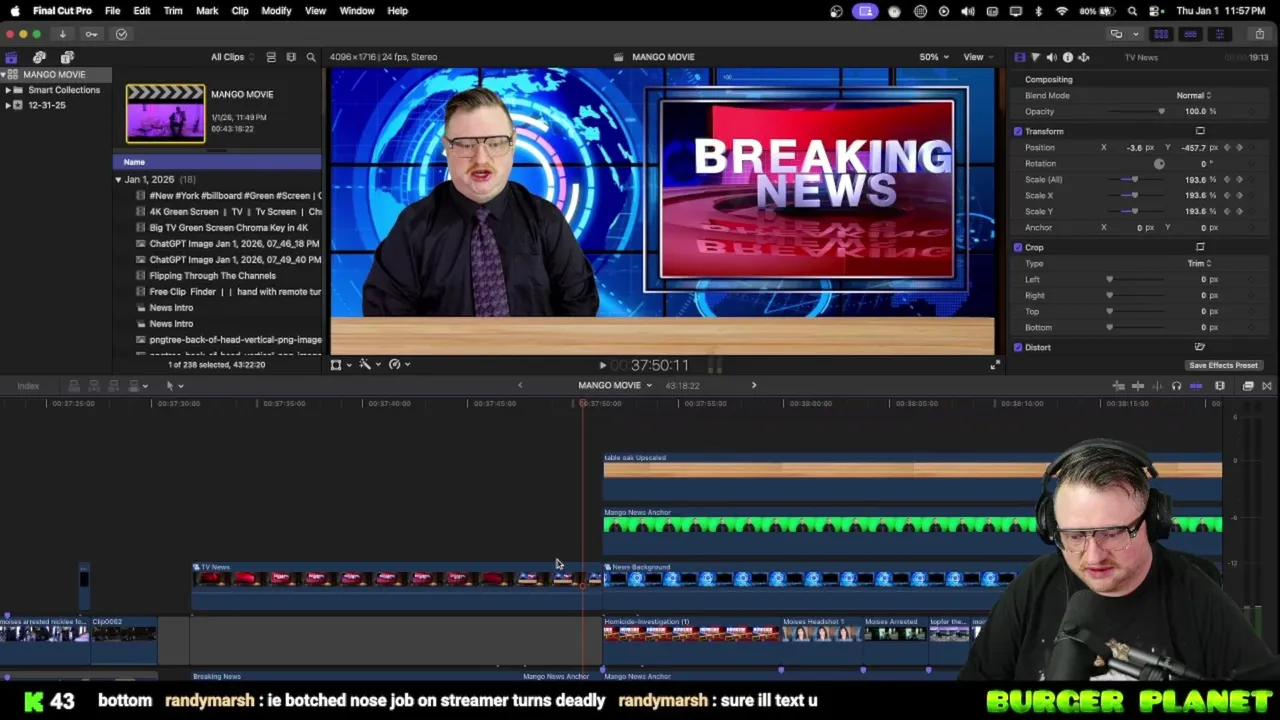The image size is (1280, 720).
Task: Open MANGO MOVIE timeline history dropdown
Action: point(615,386)
